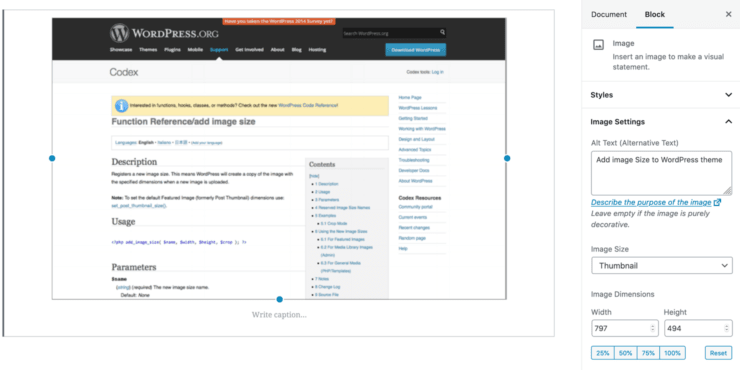
Task: Click the Image block icon
Action: [x=598, y=45]
